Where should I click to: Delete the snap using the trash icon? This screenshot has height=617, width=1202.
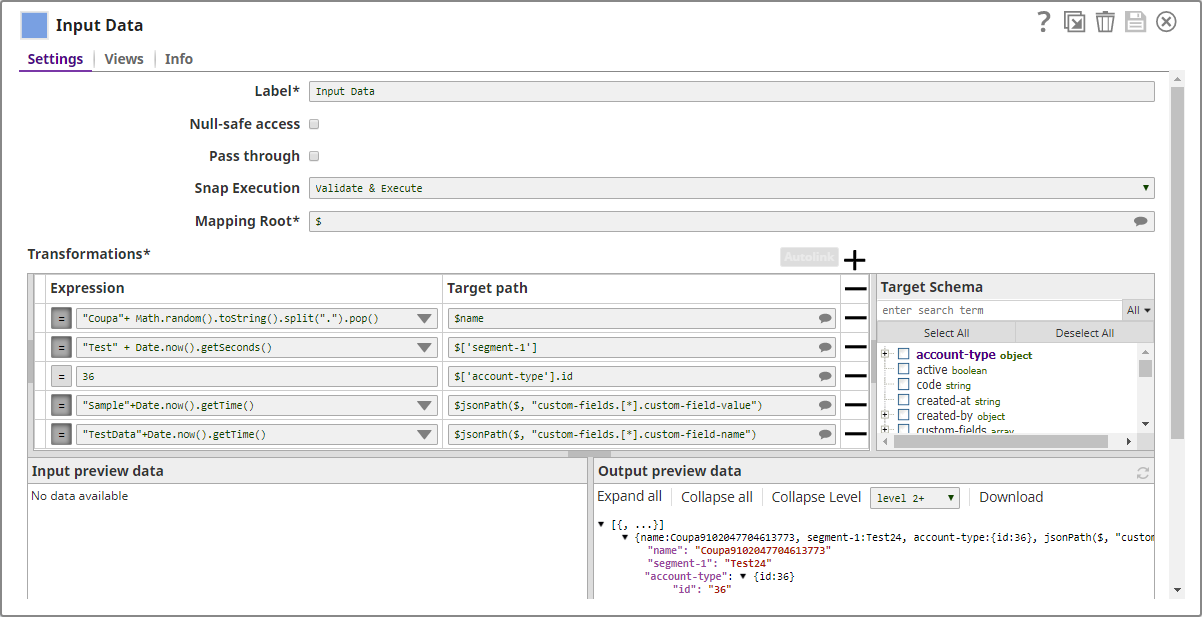[x=1105, y=22]
